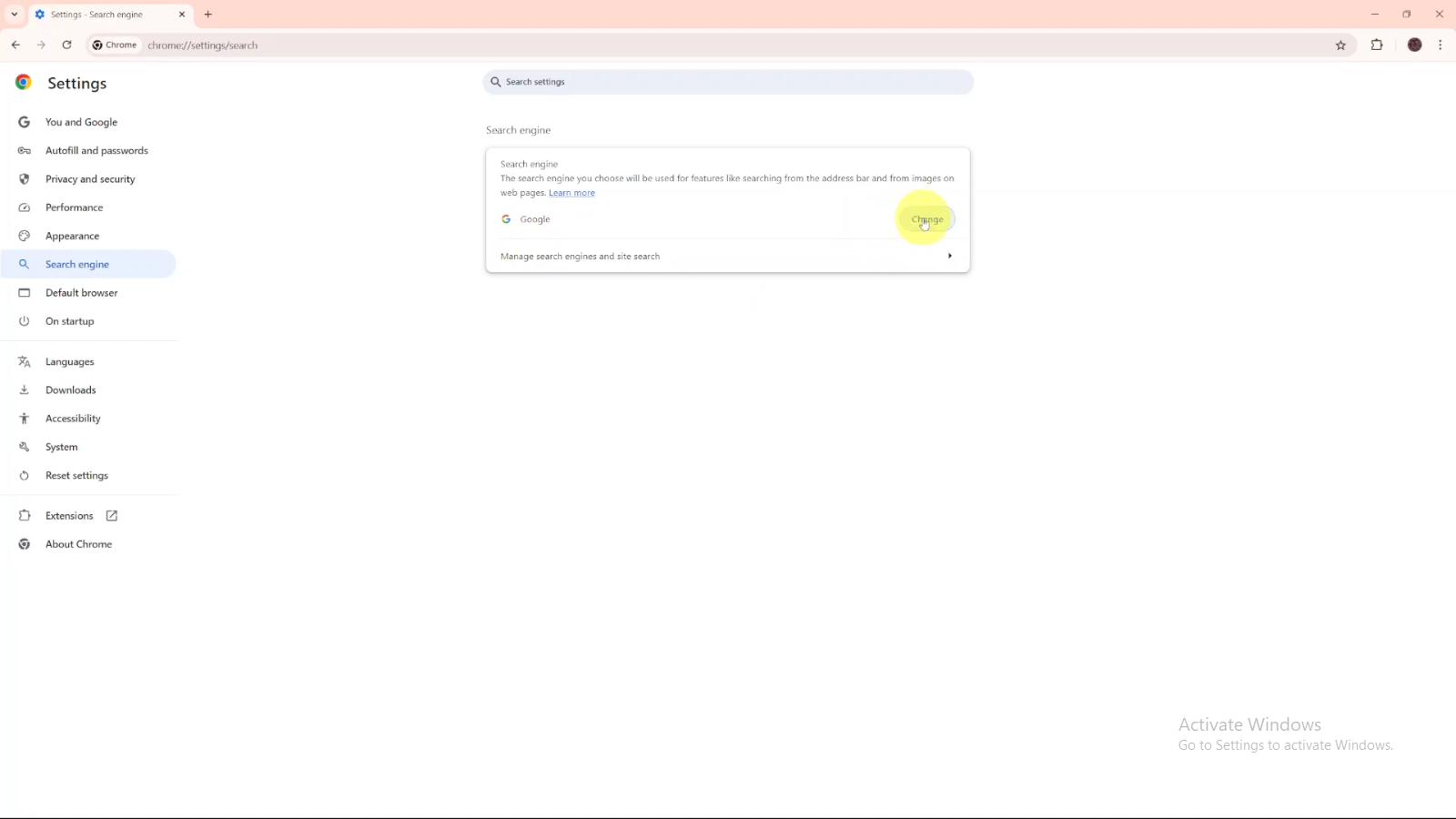Open the profile avatar menu

click(1414, 45)
